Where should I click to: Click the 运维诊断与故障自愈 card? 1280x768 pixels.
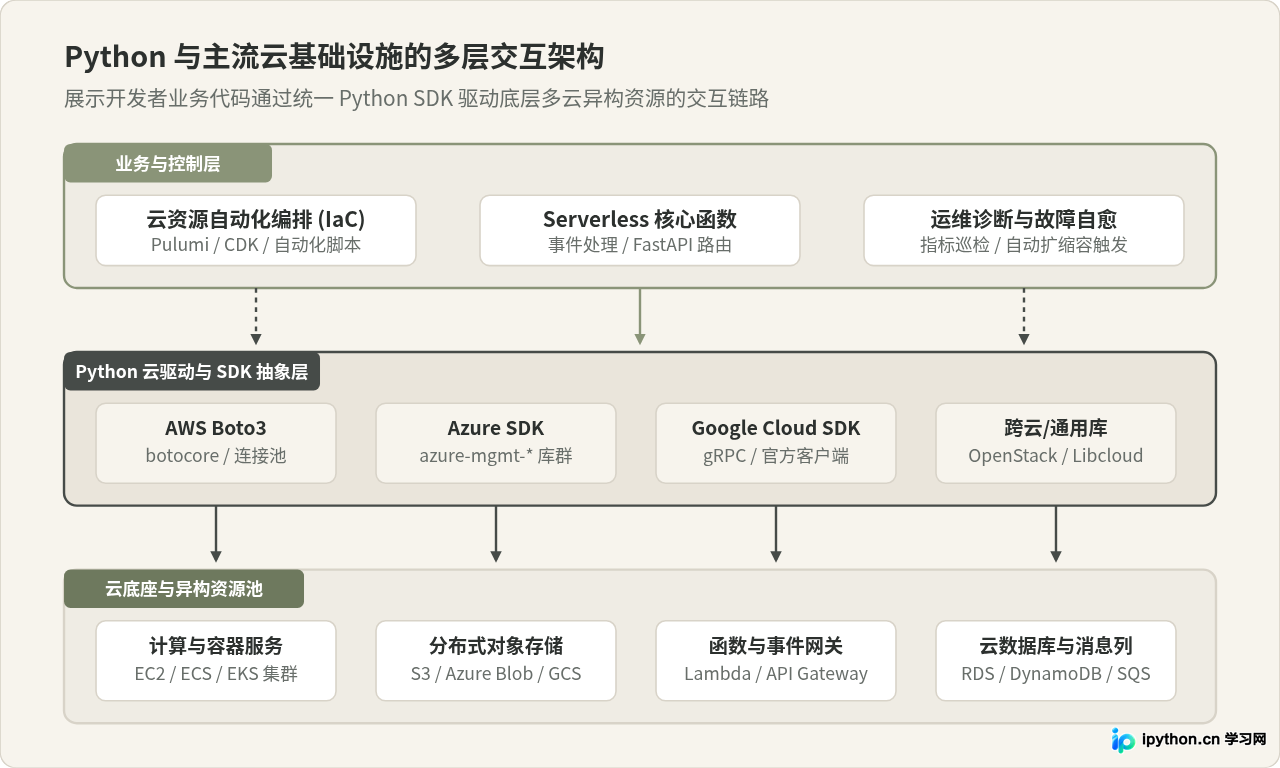[x=1024, y=230]
